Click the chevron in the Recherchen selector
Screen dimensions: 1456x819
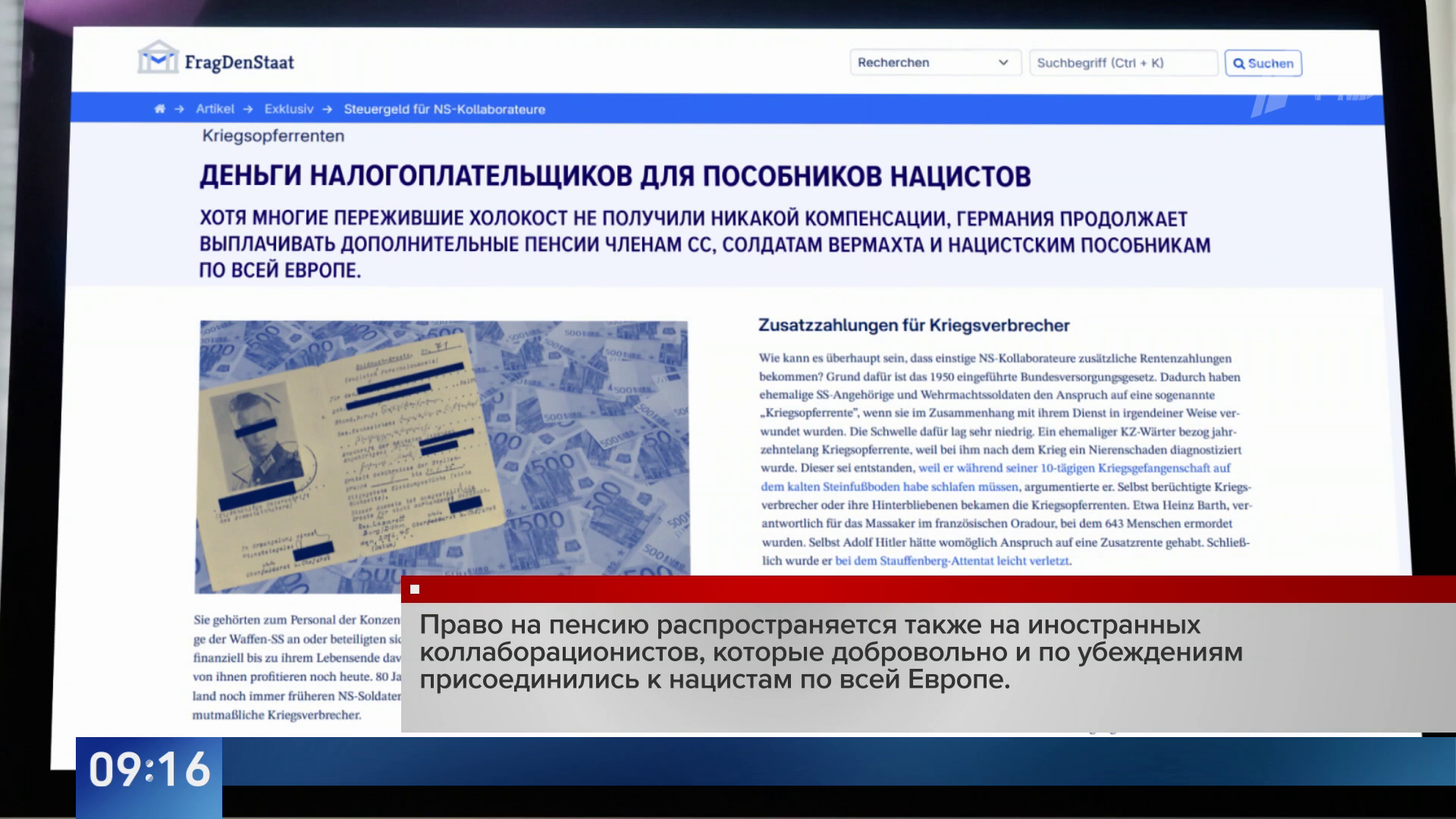click(x=1003, y=63)
